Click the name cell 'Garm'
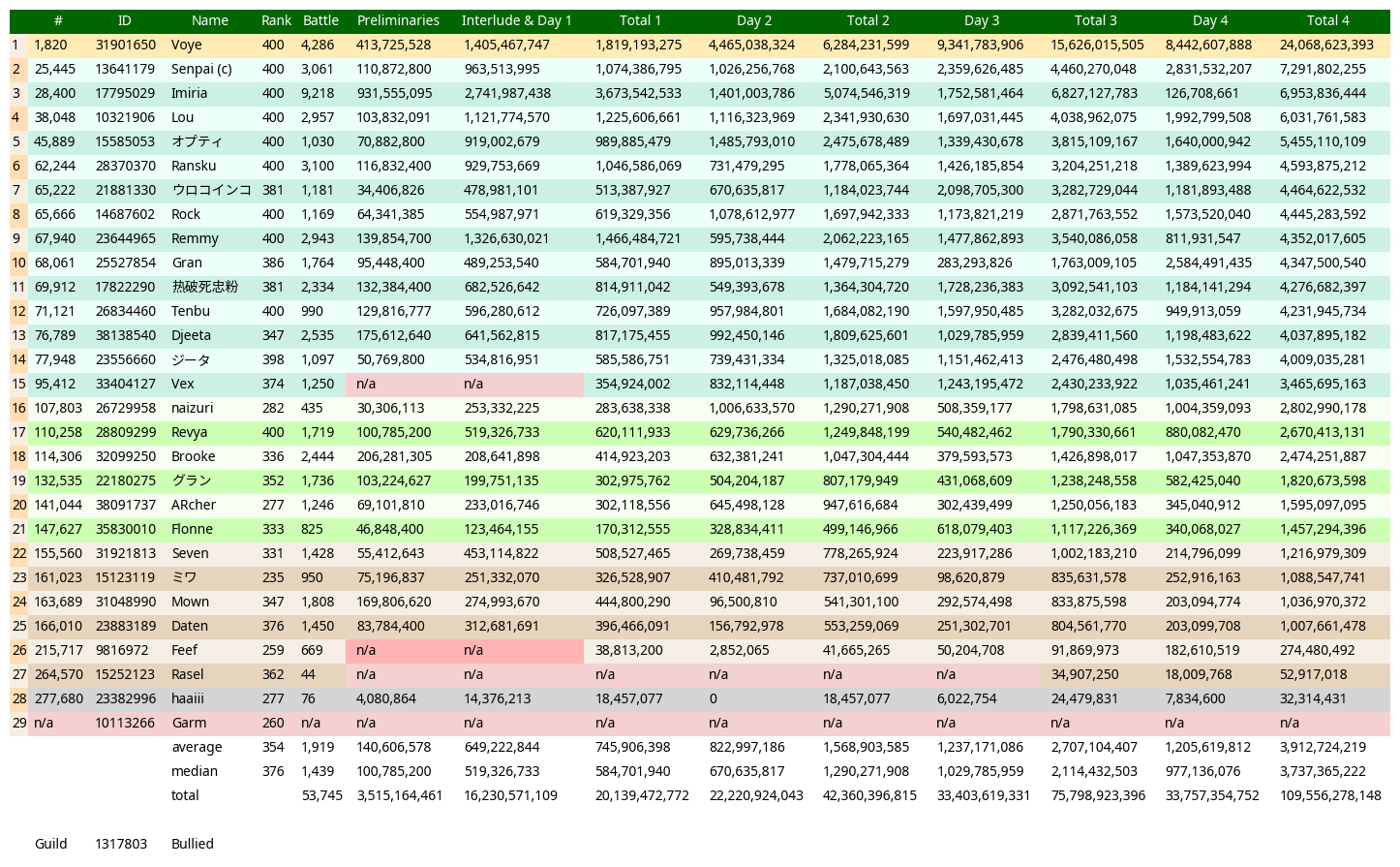The width and height of the screenshot is (1400, 867). coord(189,723)
